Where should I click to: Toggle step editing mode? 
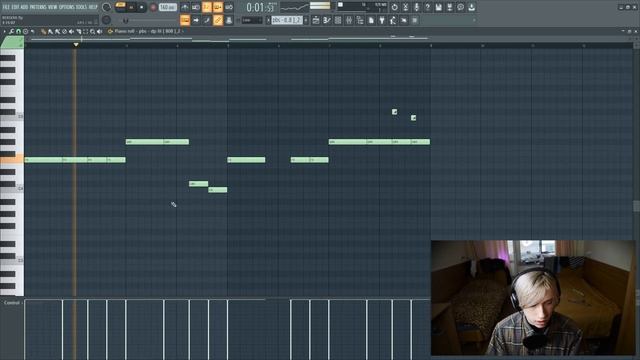[207, 20]
